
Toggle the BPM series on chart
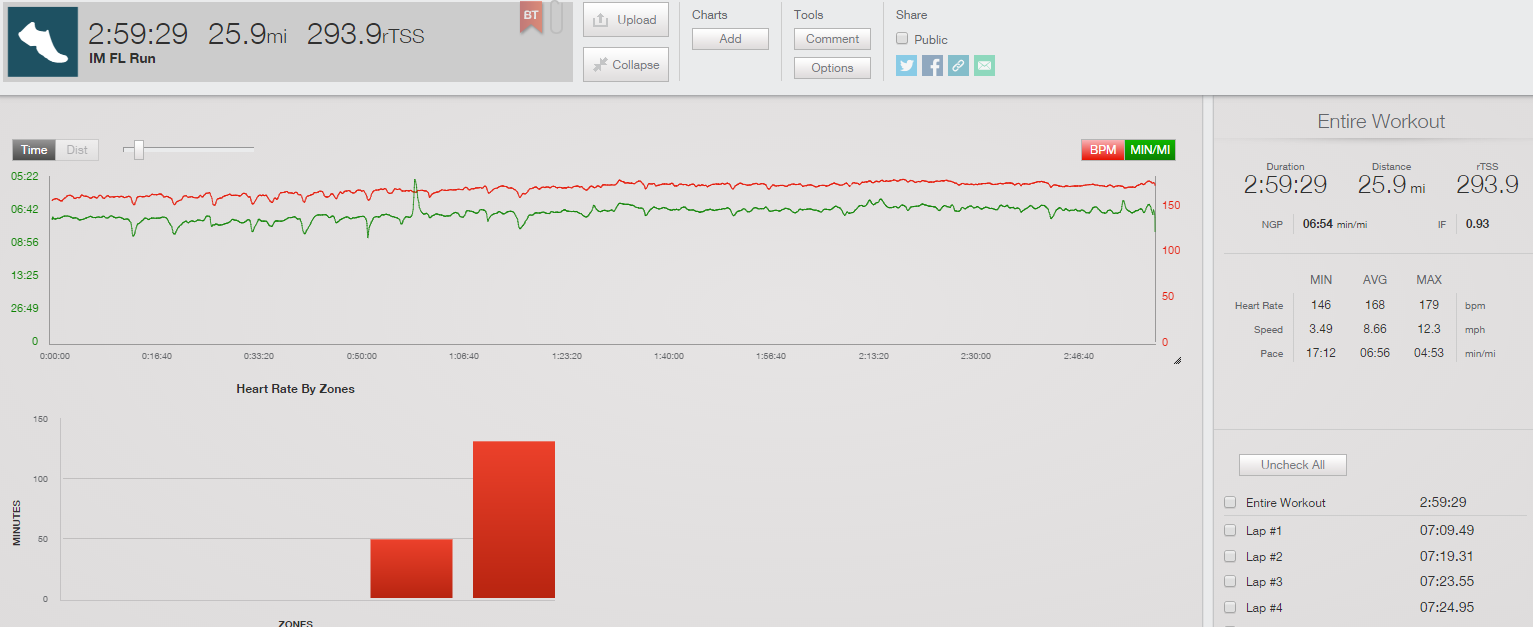coord(1103,150)
